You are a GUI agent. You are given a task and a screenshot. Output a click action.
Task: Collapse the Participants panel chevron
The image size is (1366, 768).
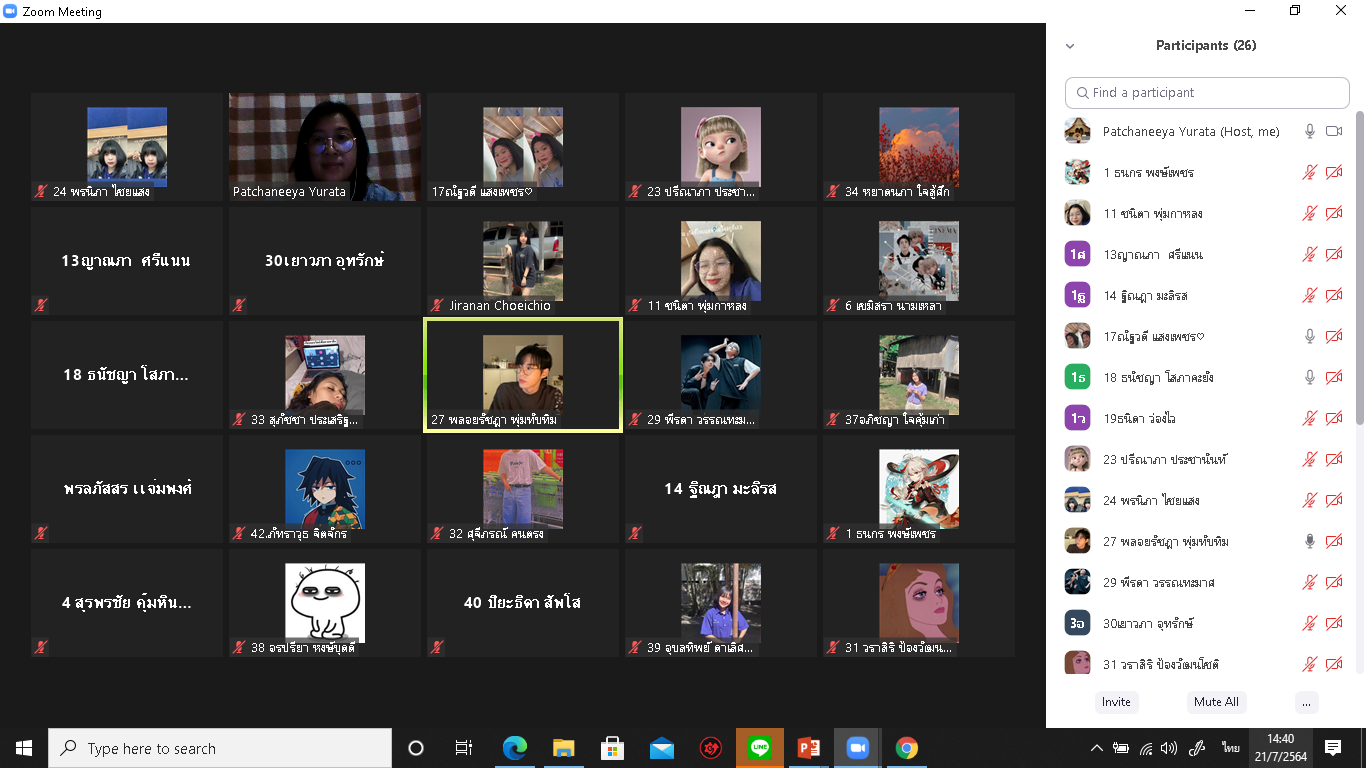(1070, 46)
